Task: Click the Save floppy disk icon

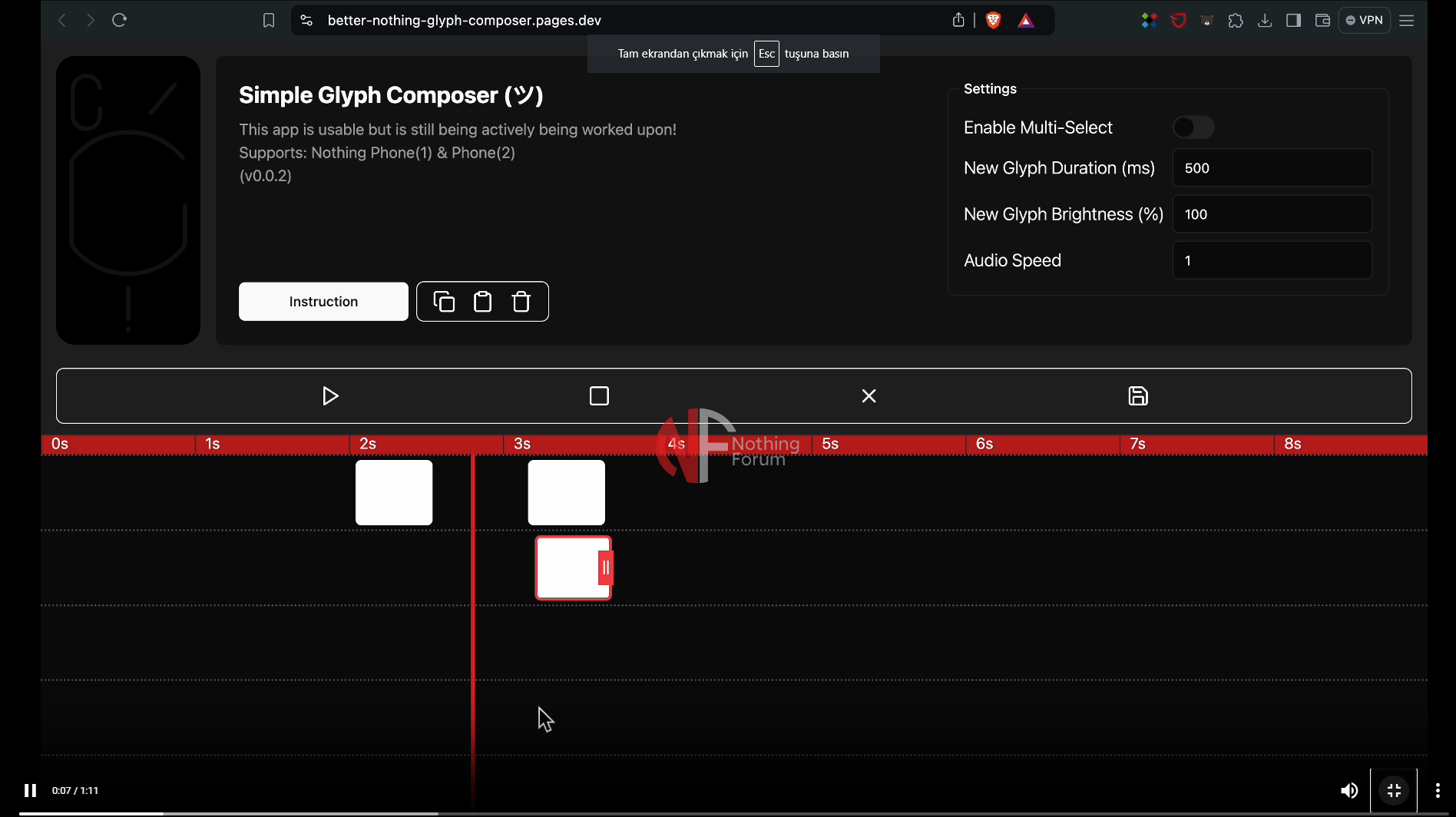Action: (x=1138, y=396)
